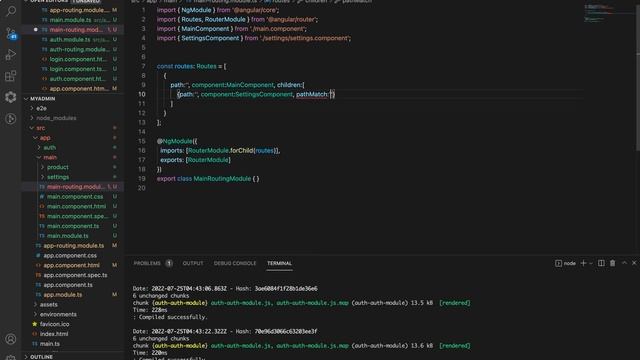Close the terminal panel

[634, 263]
